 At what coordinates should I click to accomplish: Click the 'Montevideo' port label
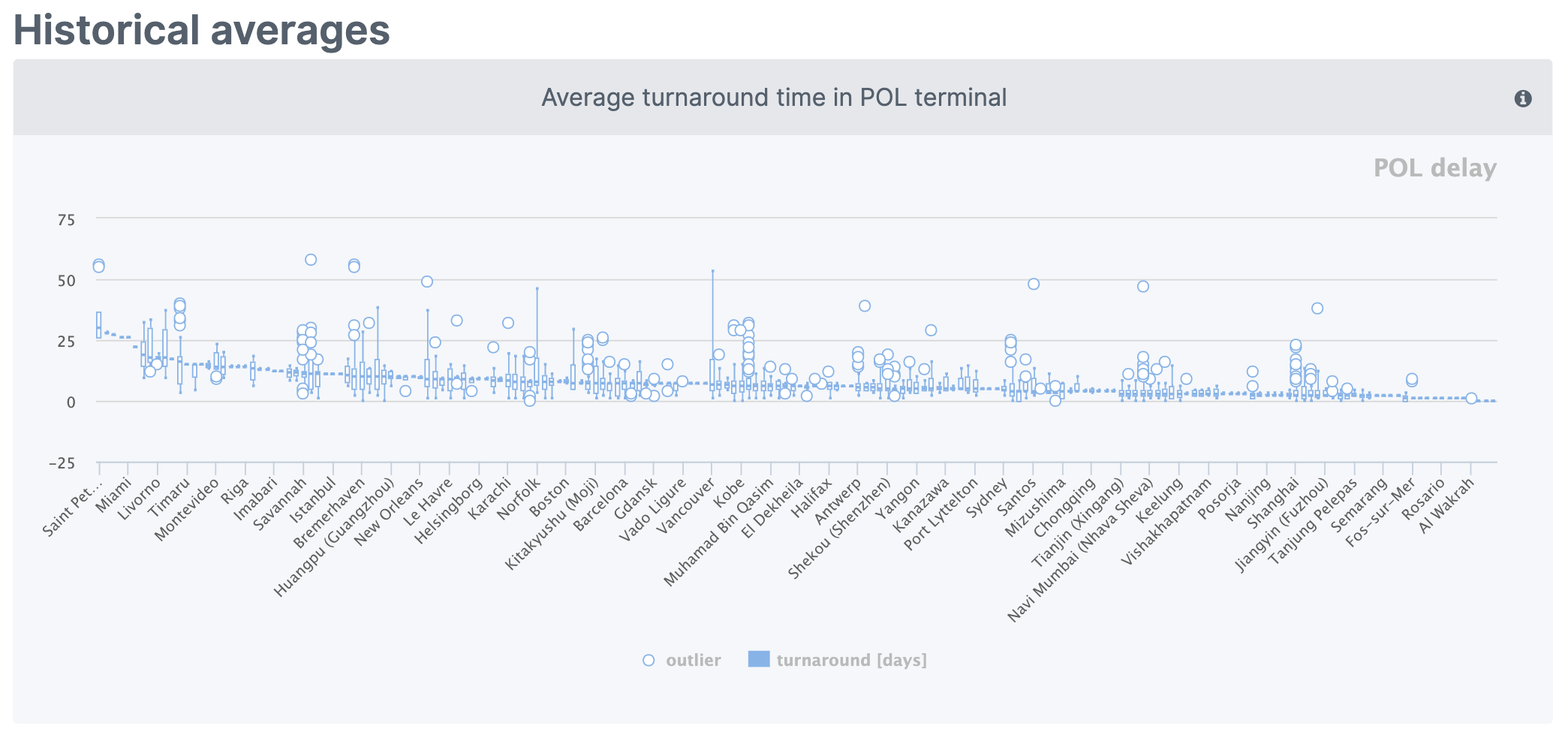coord(187,510)
